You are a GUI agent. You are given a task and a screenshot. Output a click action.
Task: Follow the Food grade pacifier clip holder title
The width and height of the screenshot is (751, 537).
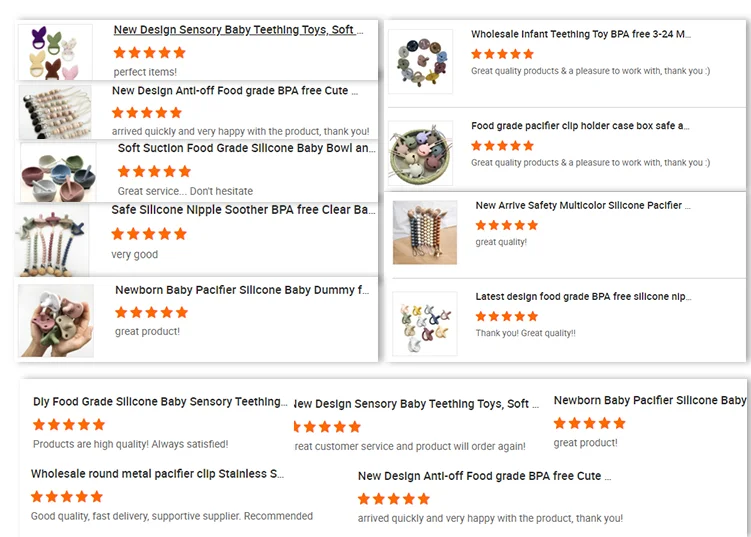(x=580, y=126)
